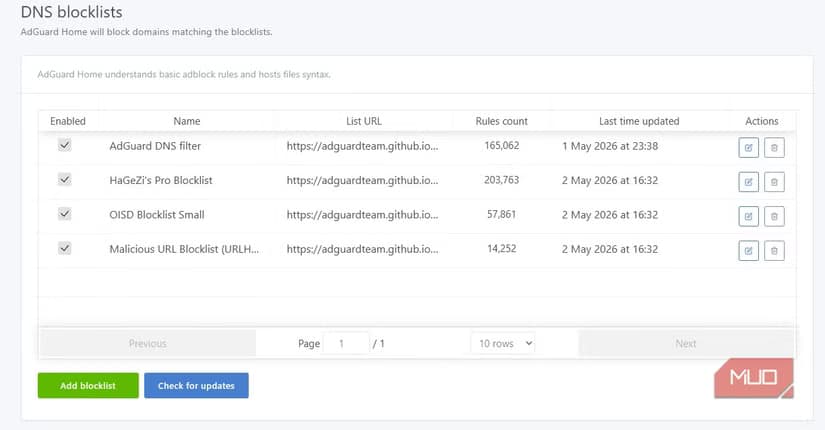Image resolution: width=825 pixels, height=430 pixels.
Task: Select HaGeZi's Pro Blocklist name
Action: click(x=160, y=180)
